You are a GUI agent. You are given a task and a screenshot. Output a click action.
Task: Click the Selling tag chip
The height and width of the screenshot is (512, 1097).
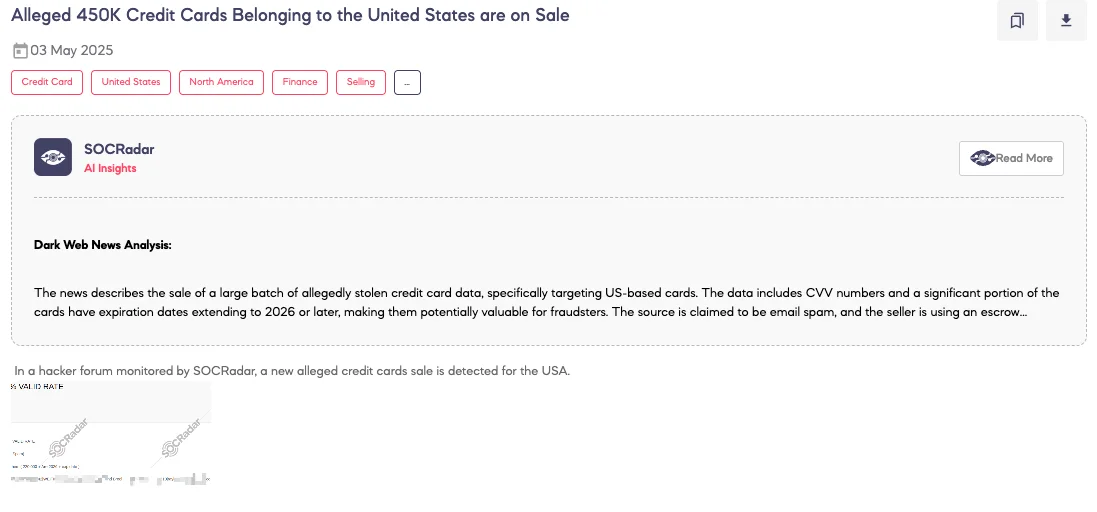pos(361,83)
